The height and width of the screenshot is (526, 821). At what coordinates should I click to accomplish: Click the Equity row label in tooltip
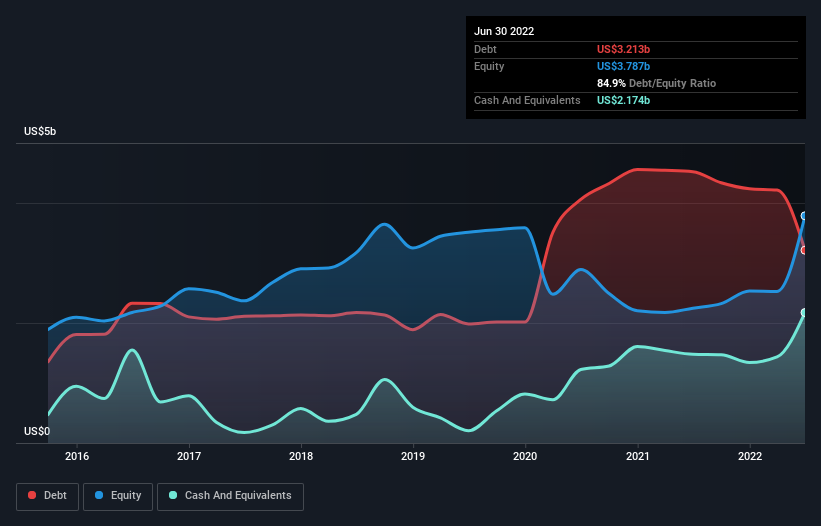tap(489, 66)
